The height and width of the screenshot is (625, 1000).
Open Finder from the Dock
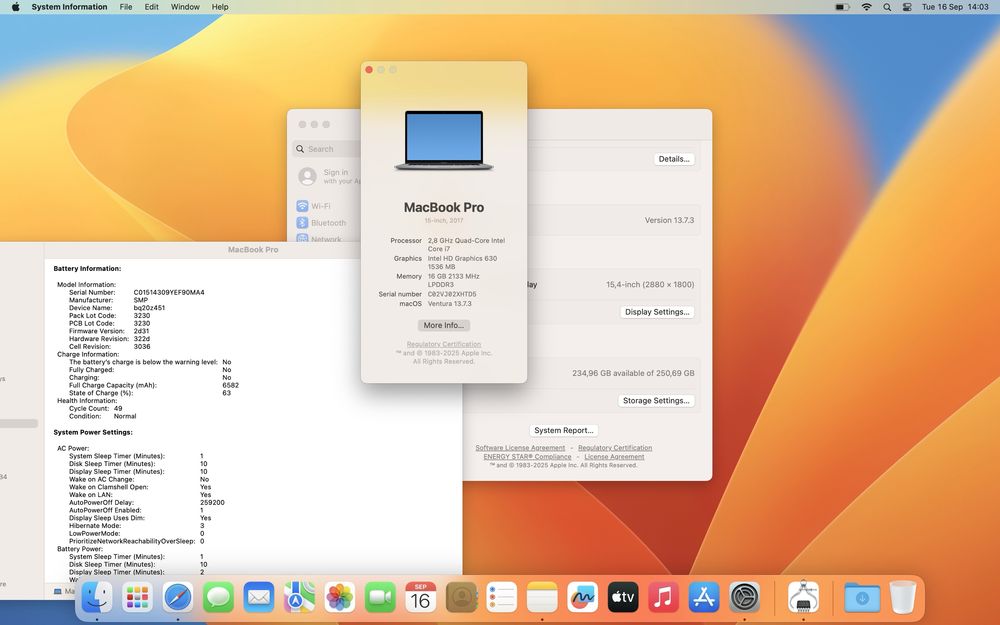click(x=97, y=598)
